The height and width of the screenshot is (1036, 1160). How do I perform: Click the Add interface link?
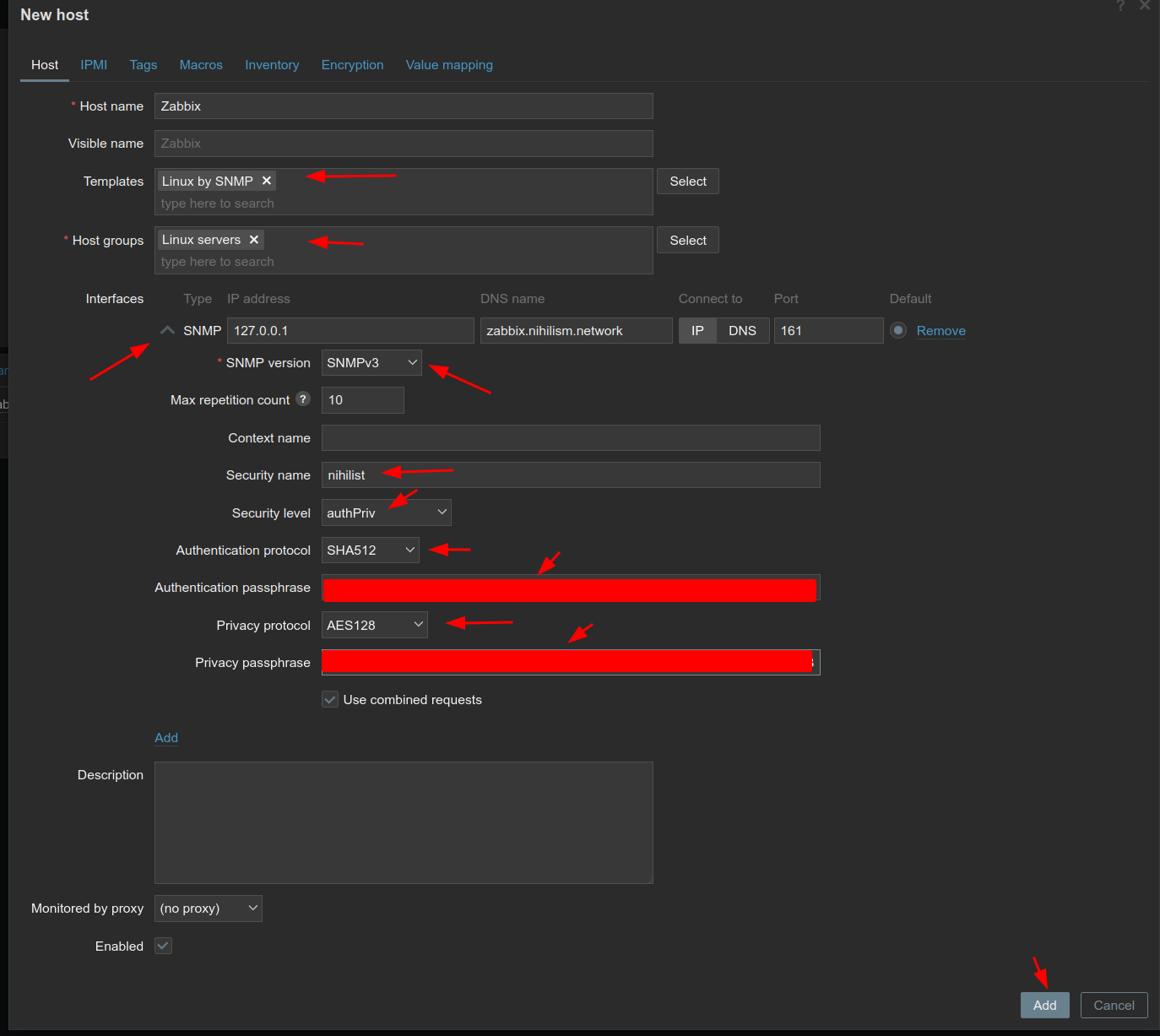coord(166,737)
